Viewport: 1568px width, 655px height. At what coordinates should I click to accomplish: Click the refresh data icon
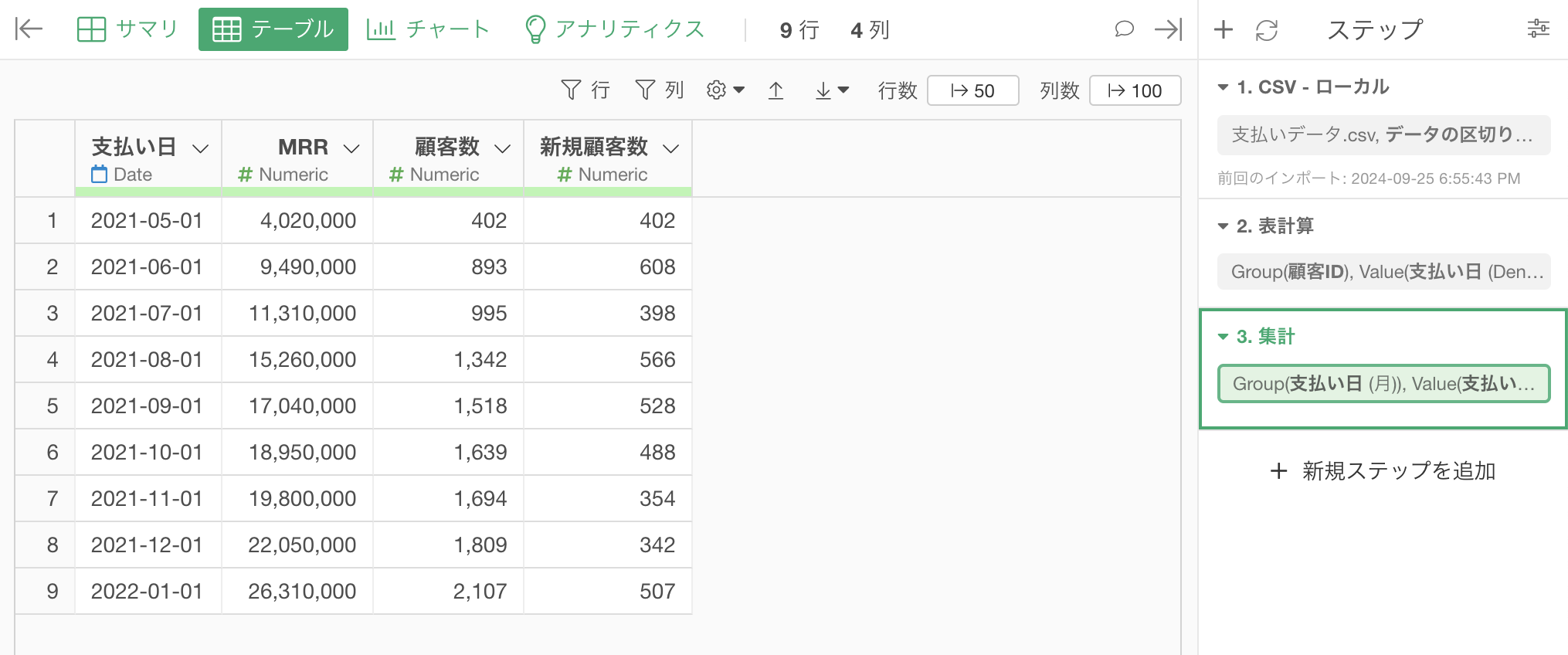[x=1267, y=30]
